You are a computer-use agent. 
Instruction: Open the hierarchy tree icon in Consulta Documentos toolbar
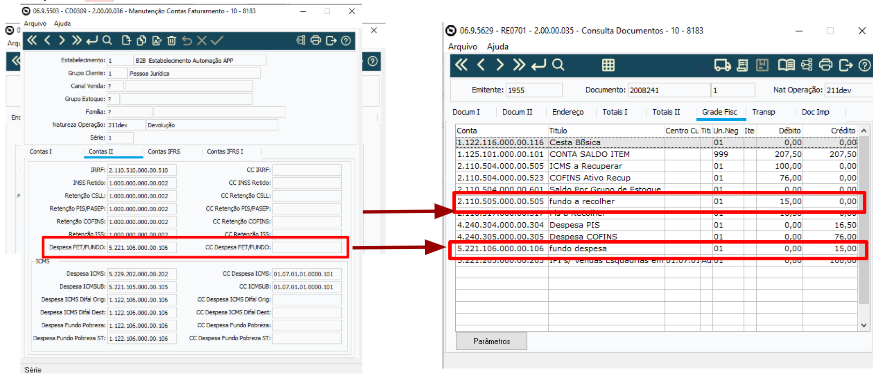point(807,65)
